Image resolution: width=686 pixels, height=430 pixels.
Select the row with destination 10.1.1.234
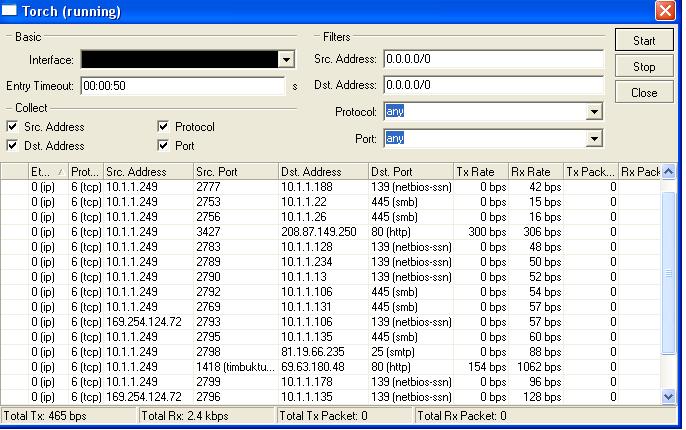click(x=331, y=262)
